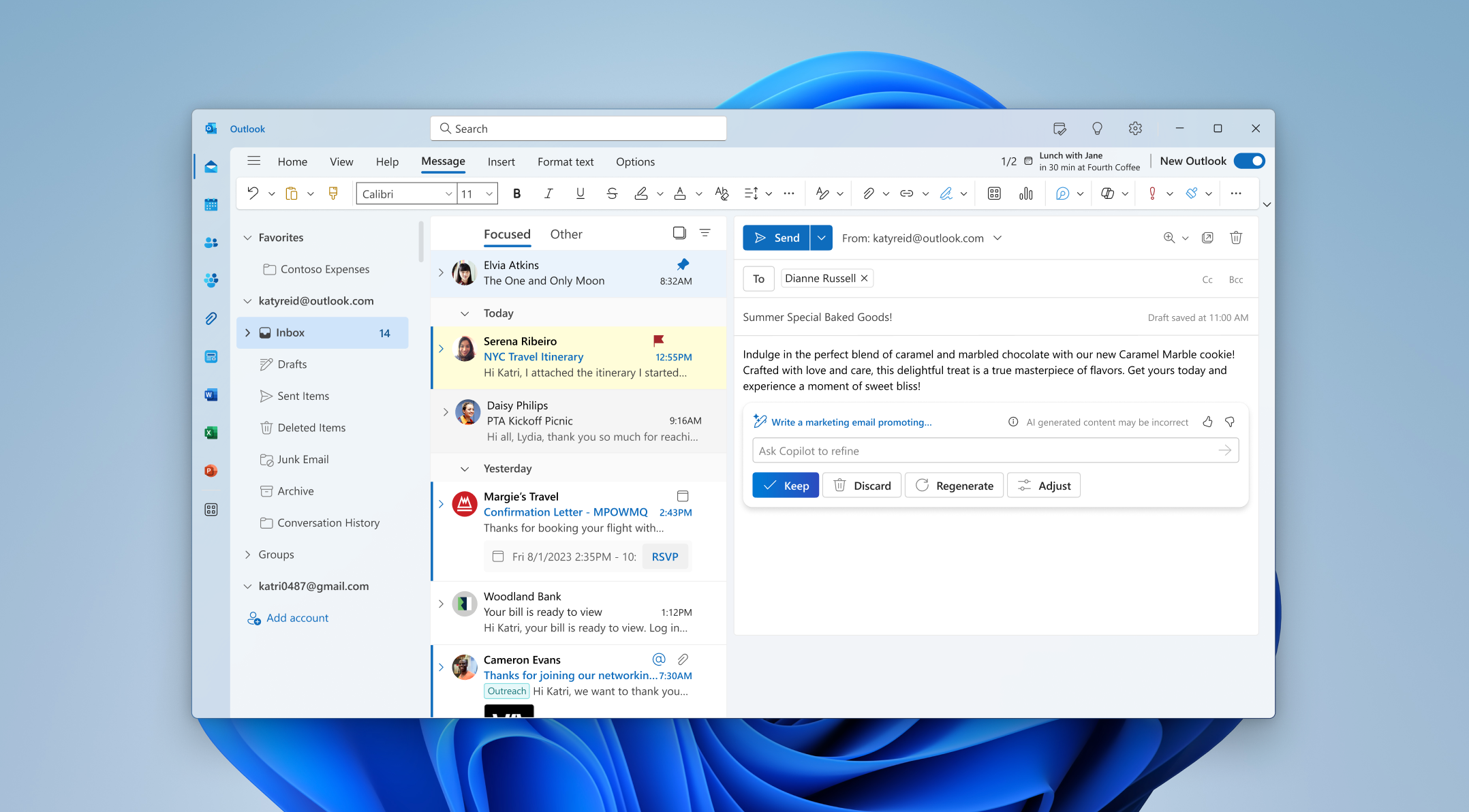
Task: Open the Woodland Bank email
Action: pyautogui.click(x=579, y=612)
